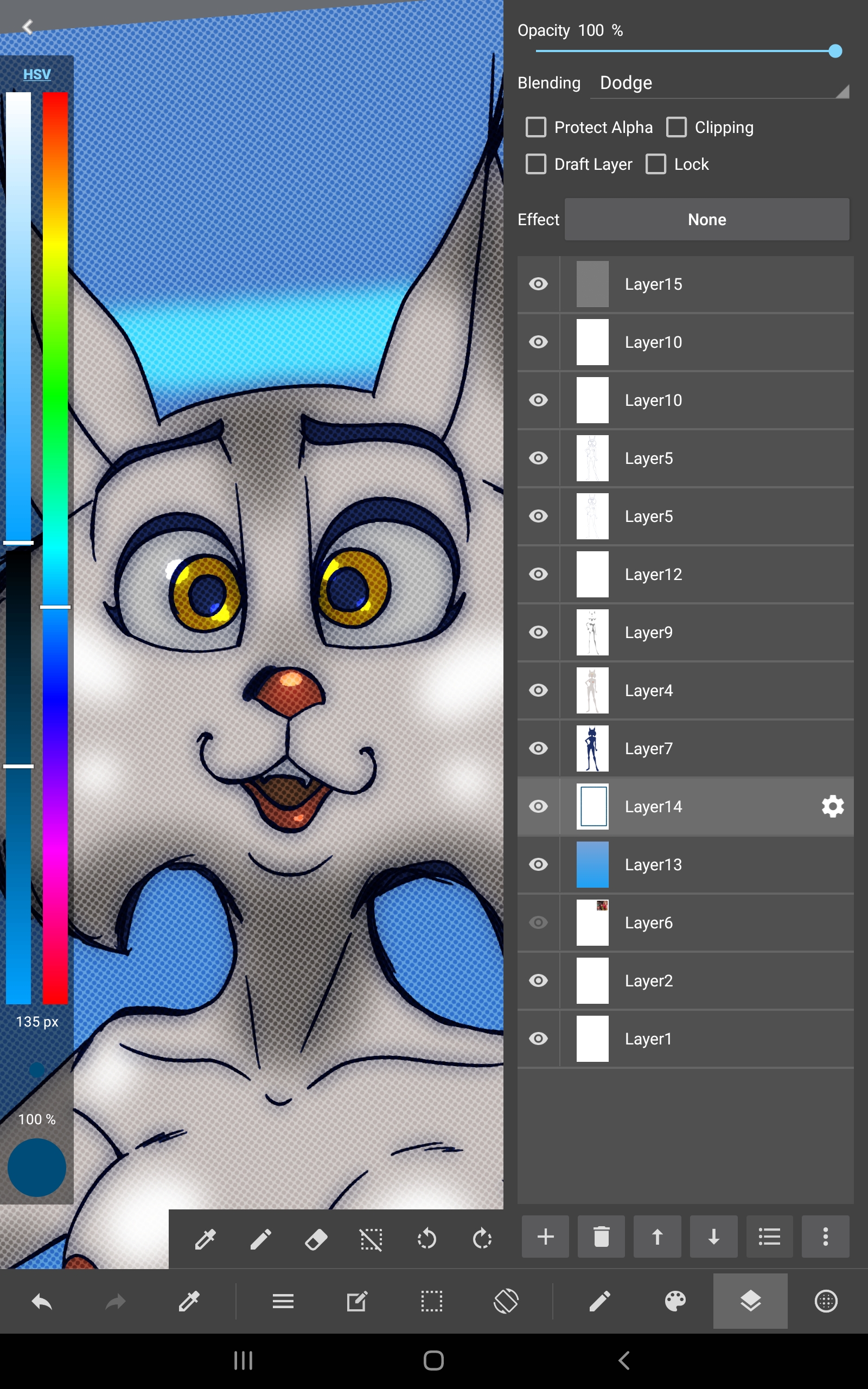Tap the current dark blue color swatch

coord(37,1168)
